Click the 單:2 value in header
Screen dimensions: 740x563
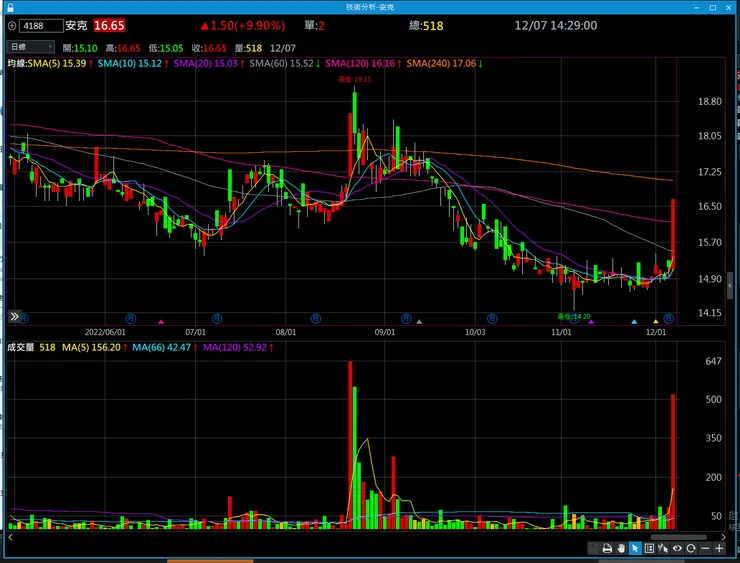(x=314, y=25)
